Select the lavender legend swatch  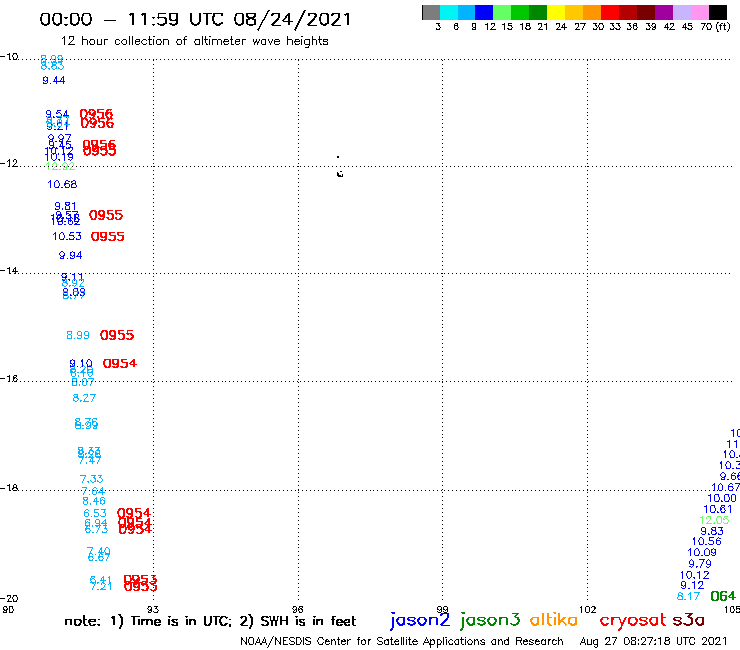681,13
